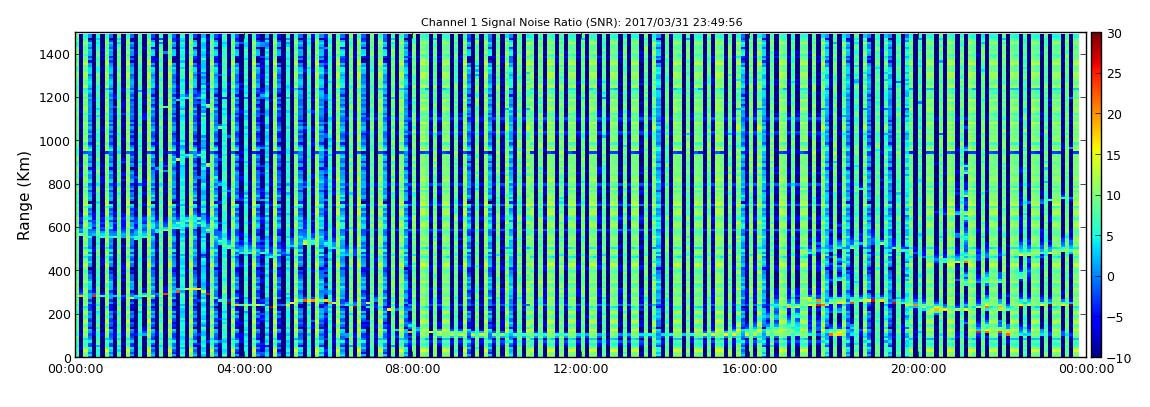Image resolution: width=1150 pixels, height=407 pixels.
Task: Click the 1400 range tick label
Action: pyautogui.click(x=56, y=54)
